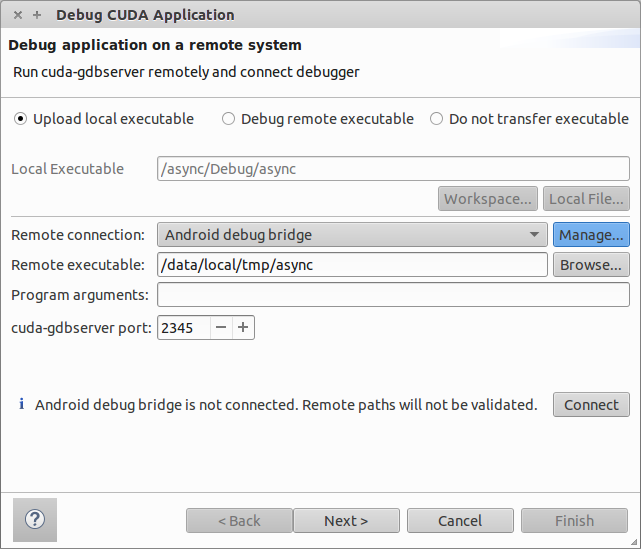The image size is (641, 549).
Task: Open the Remote connection dropdown
Action: (352, 235)
